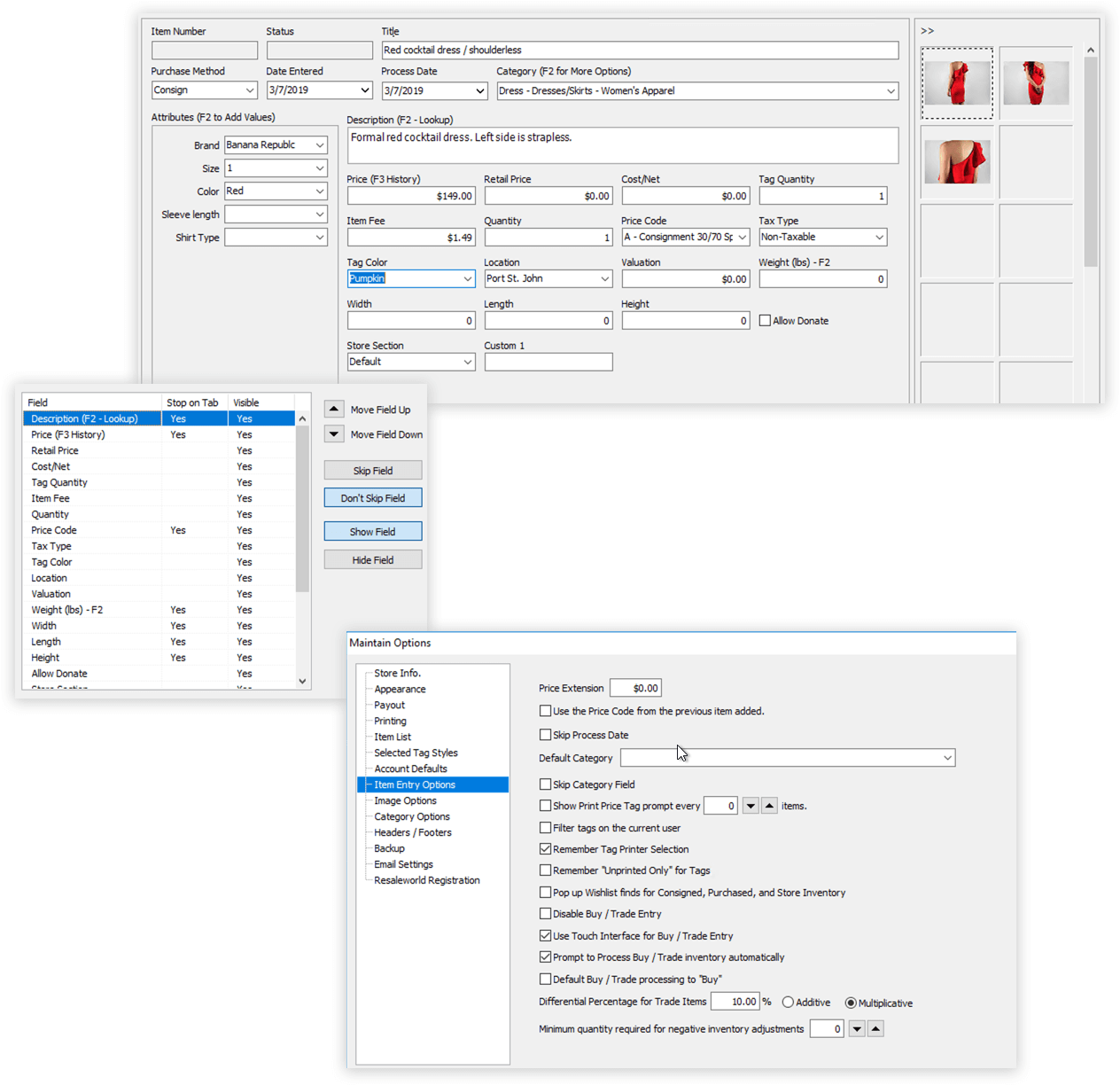Toggle Skip Category Field checkbox
The image size is (1120, 1085).
pyautogui.click(x=545, y=784)
